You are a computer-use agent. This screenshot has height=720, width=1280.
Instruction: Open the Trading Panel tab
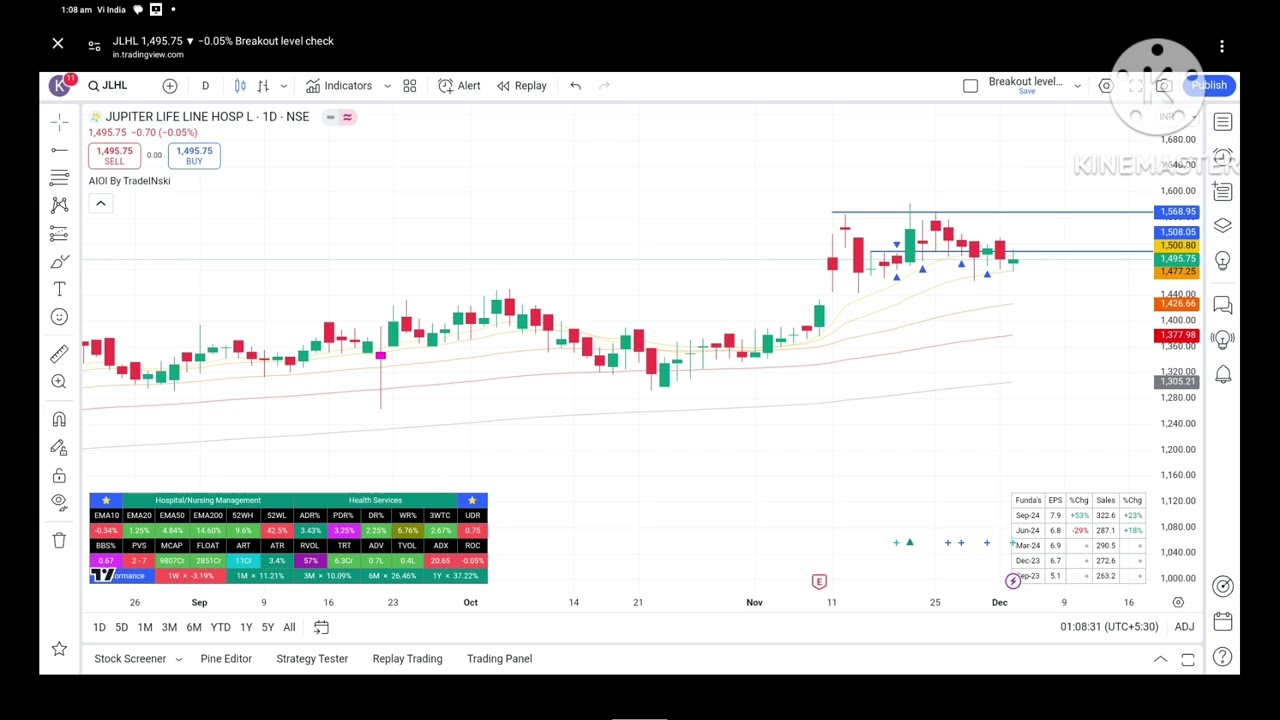499,659
